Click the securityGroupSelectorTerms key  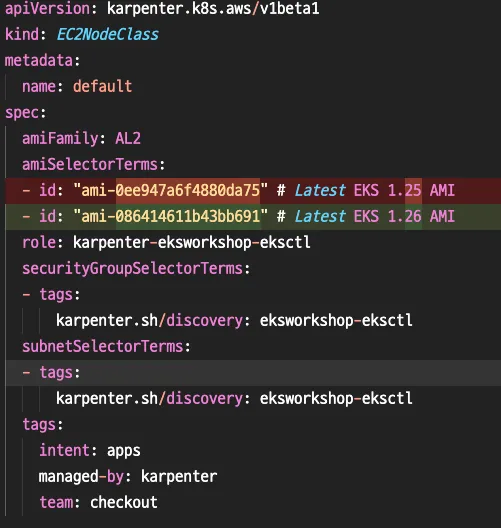point(132,268)
